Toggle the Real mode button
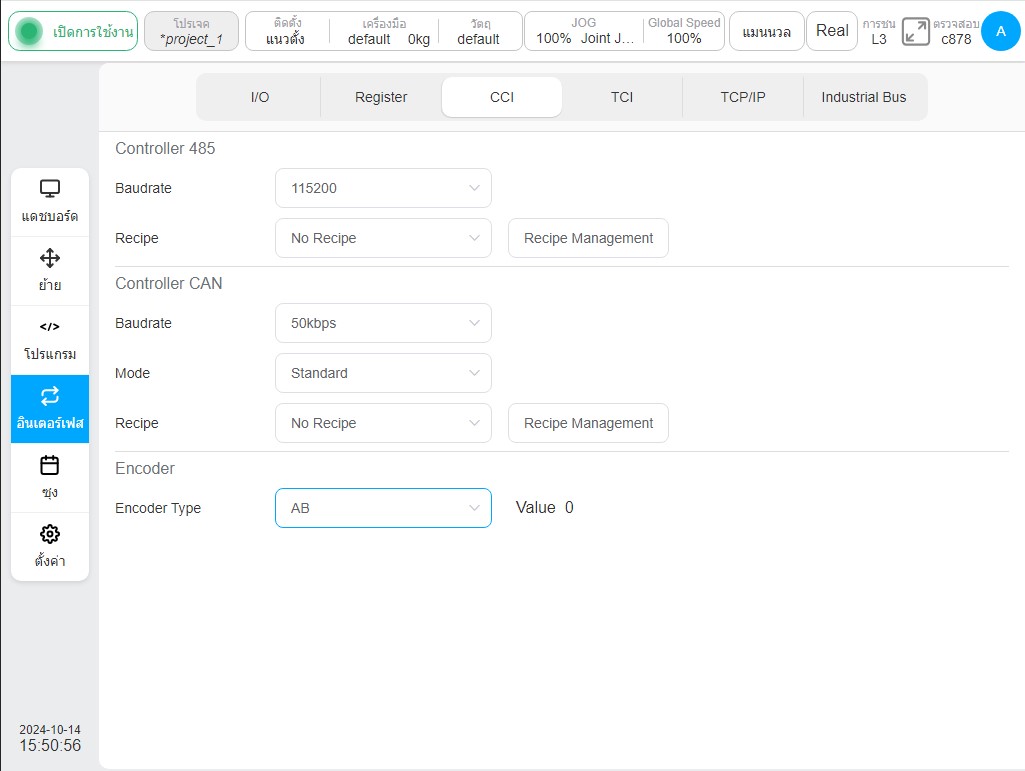 coord(832,31)
